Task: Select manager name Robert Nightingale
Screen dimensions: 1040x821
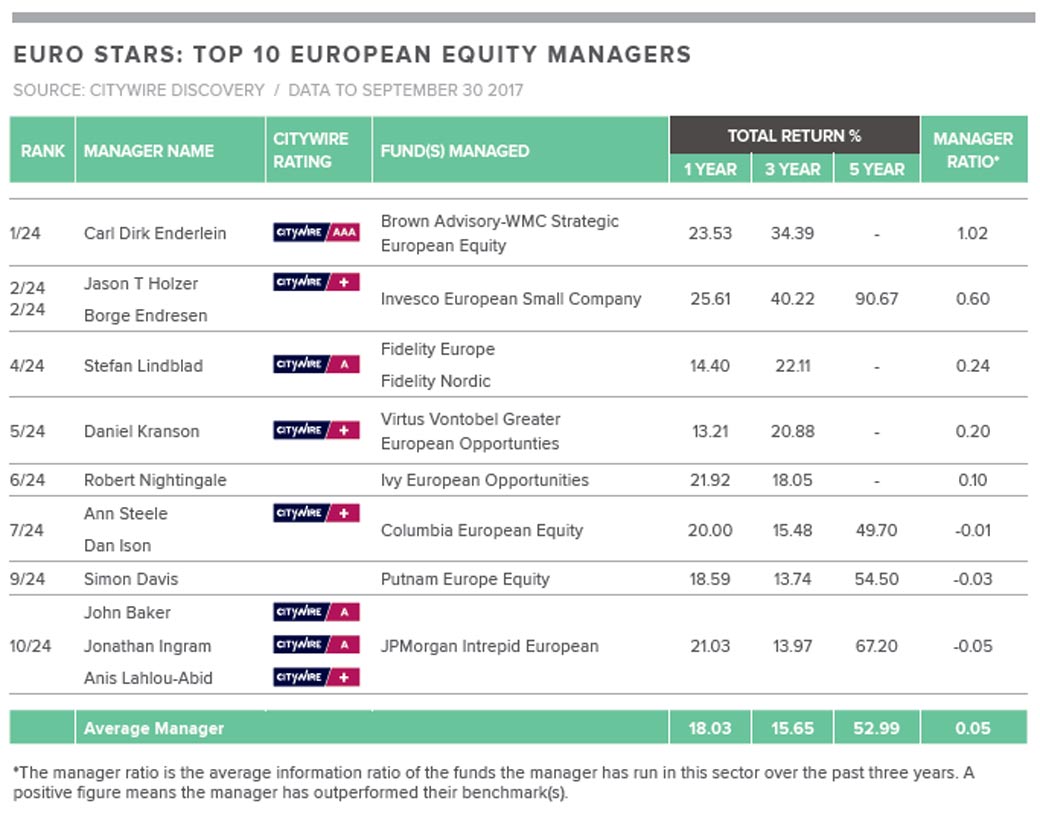Action: click(x=155, y=480)
